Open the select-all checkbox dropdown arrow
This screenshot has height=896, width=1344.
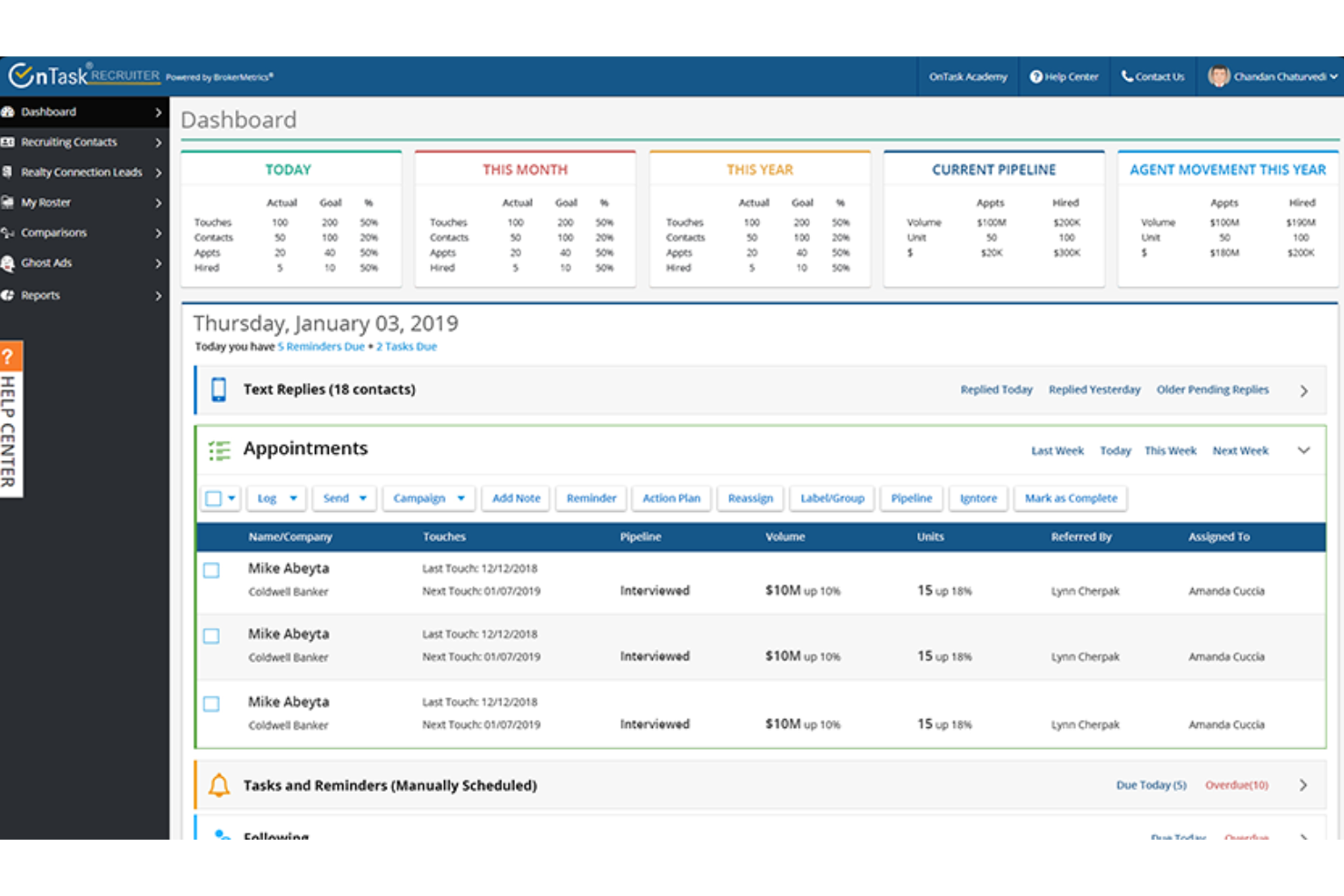pos(232,498)
